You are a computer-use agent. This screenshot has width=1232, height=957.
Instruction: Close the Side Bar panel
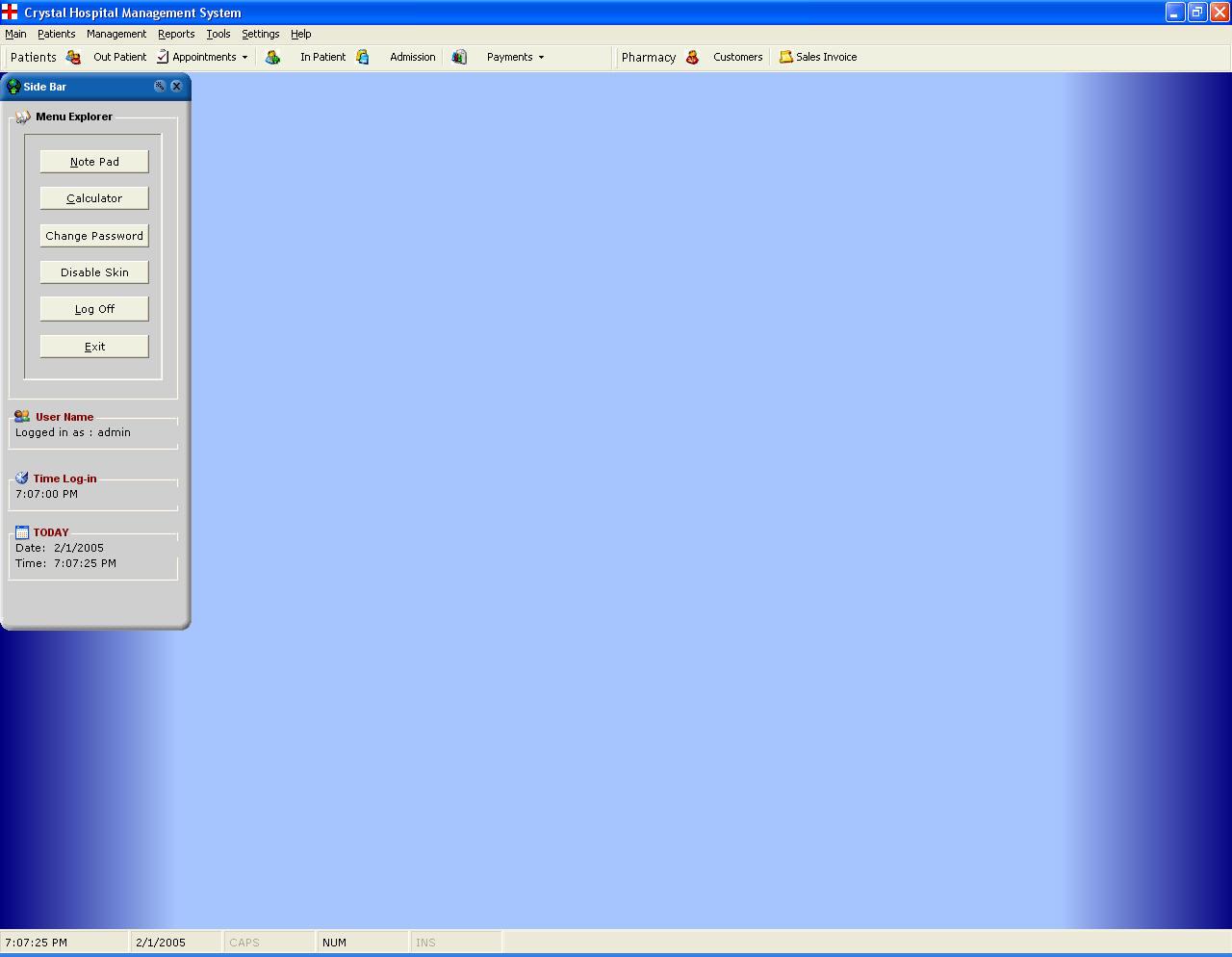(176, 86)
